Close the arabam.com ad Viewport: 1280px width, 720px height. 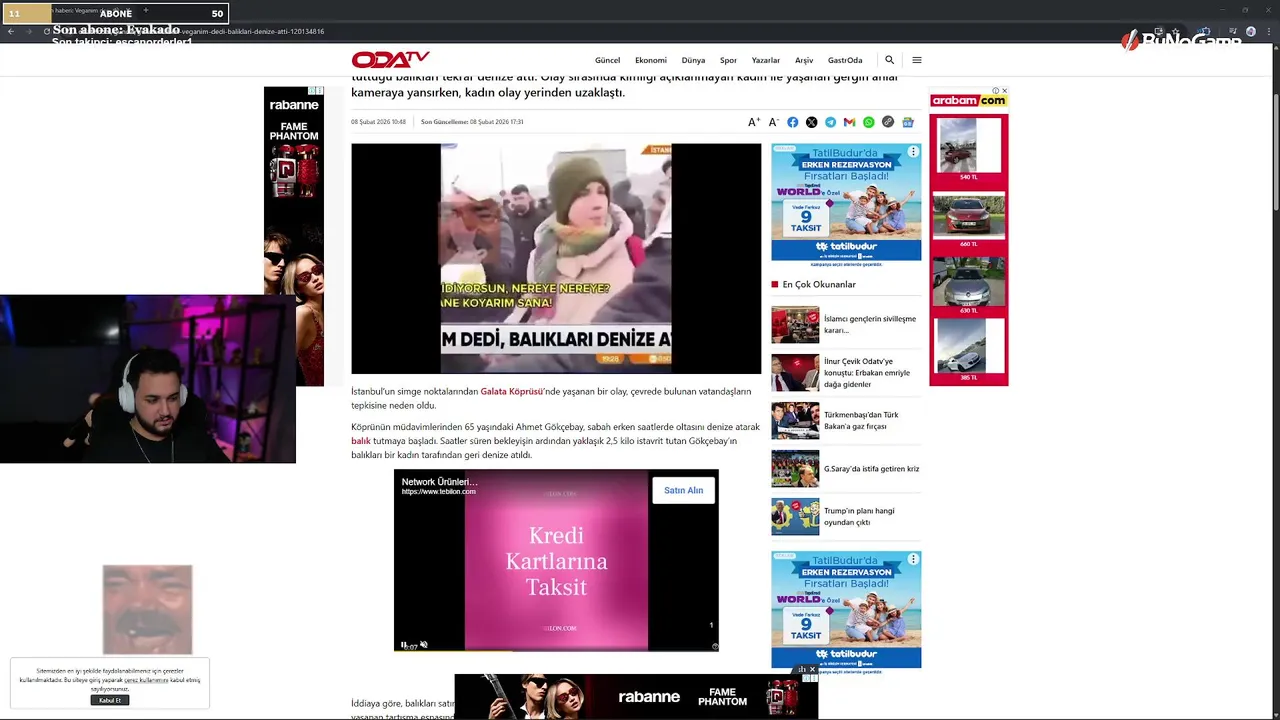1004,91
